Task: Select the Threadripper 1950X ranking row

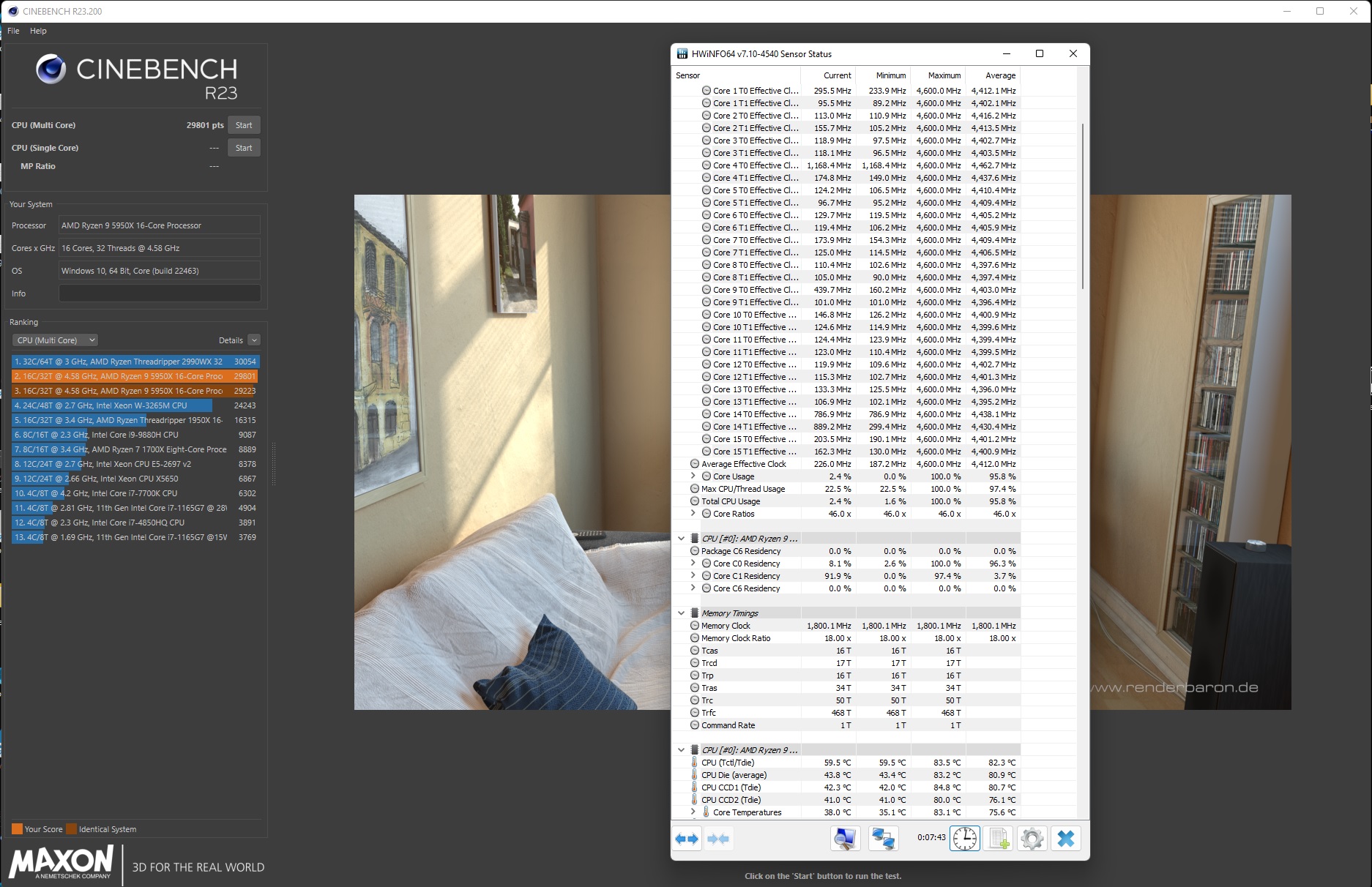Action: point(135,420)
